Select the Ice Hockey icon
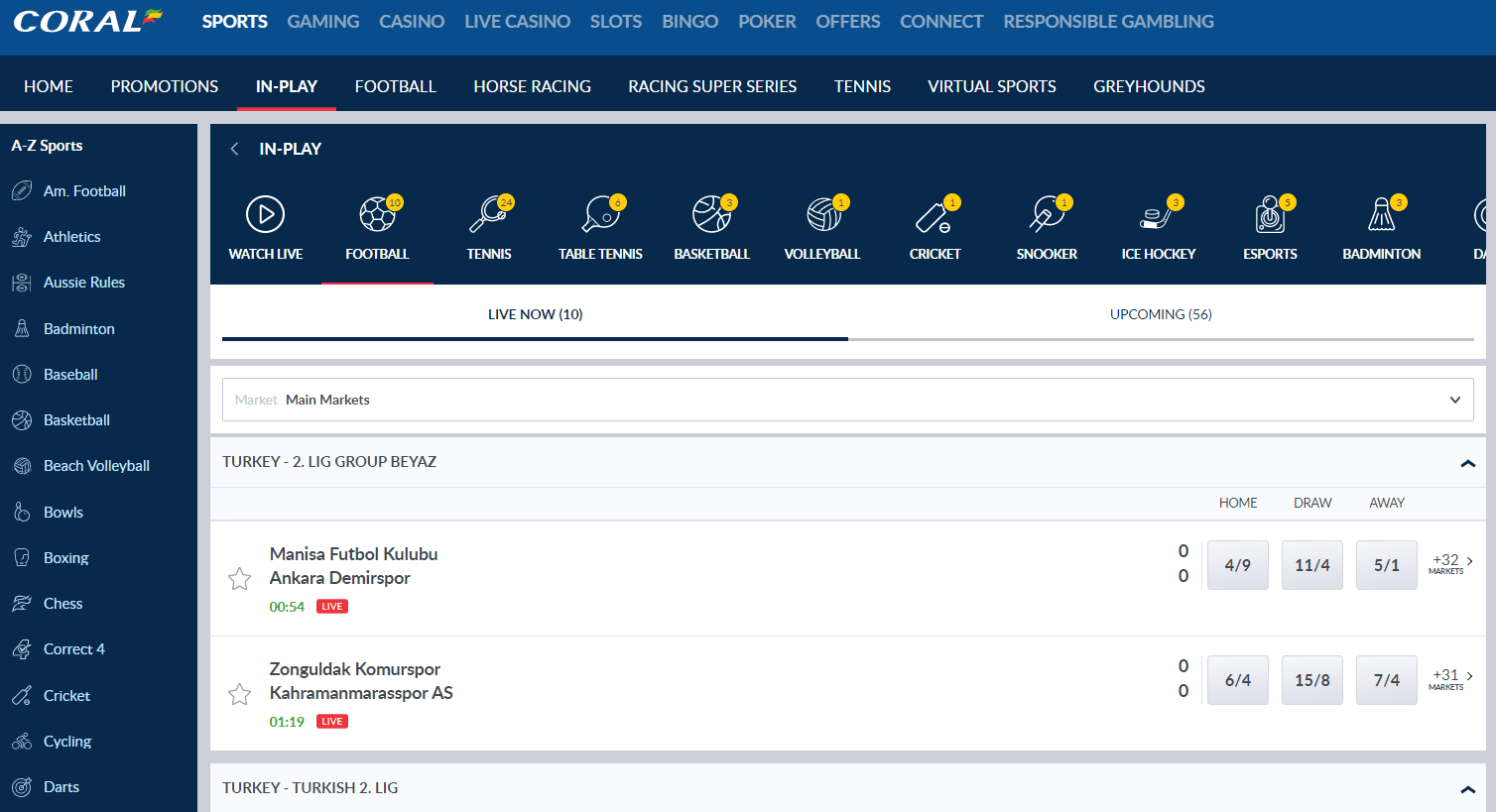The width and height of the screenshot is (1496, 812). (x=1158, y=214)
